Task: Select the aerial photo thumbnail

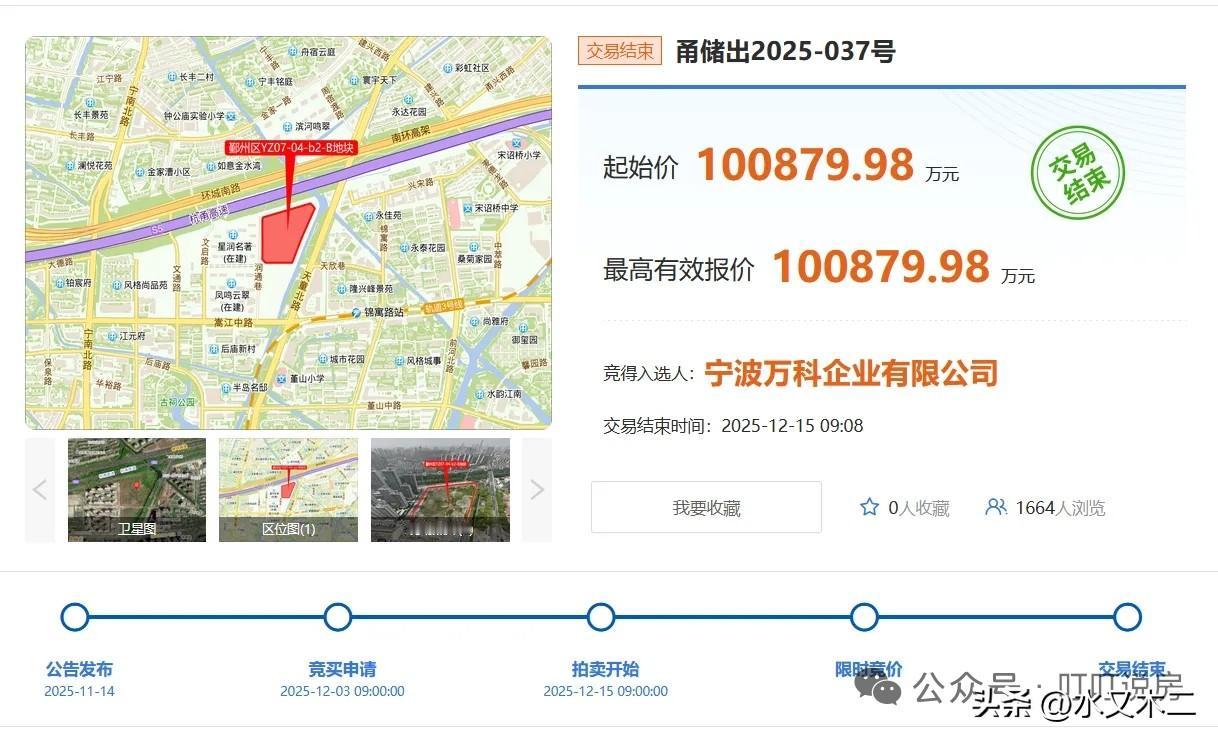Action: [x=440, y=489]
